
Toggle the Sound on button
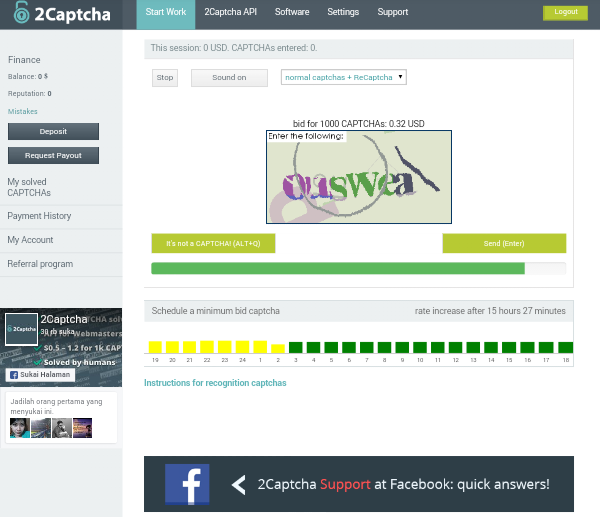(229, 78)
